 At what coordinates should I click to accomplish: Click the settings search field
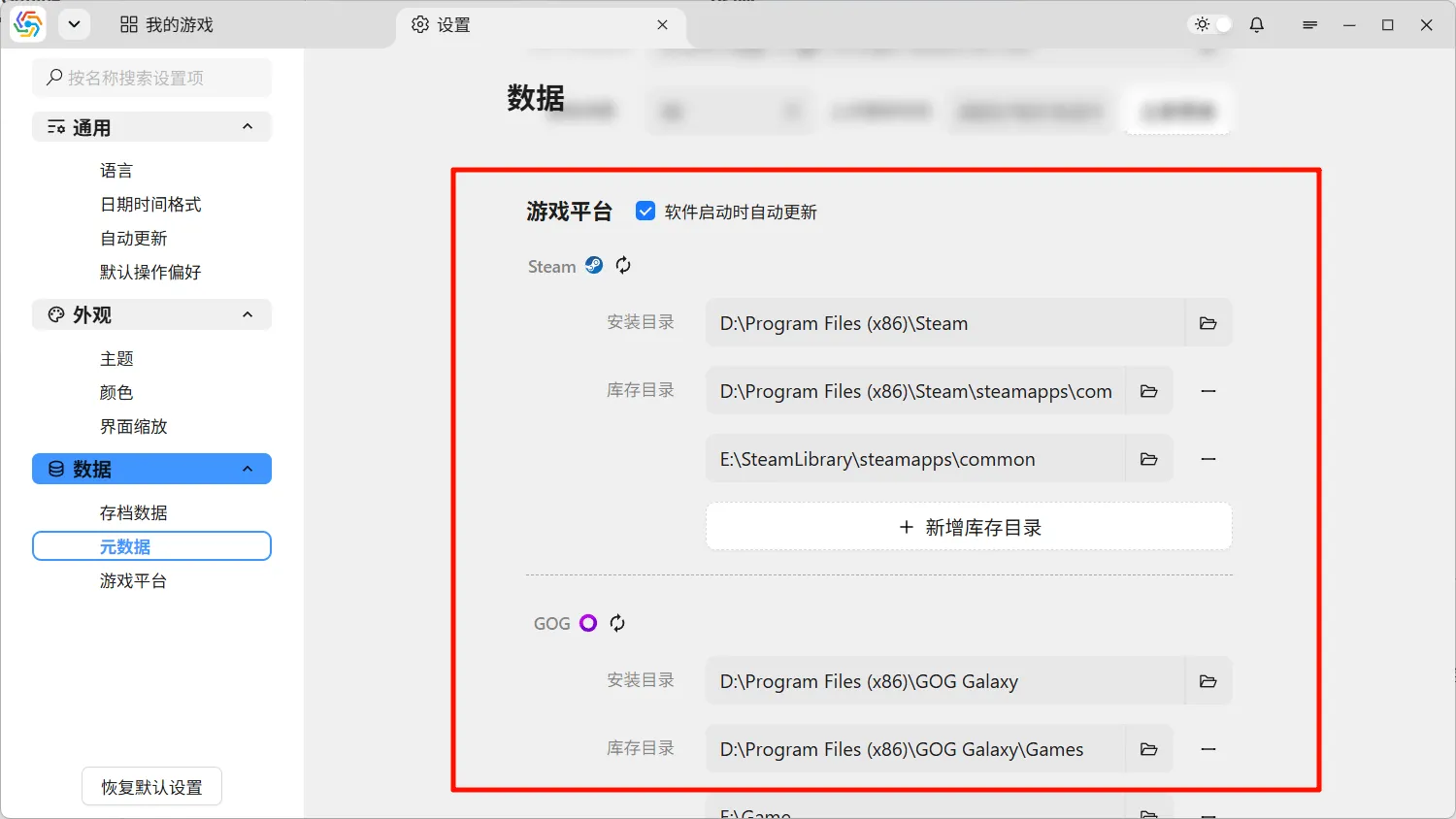[152, 78]
